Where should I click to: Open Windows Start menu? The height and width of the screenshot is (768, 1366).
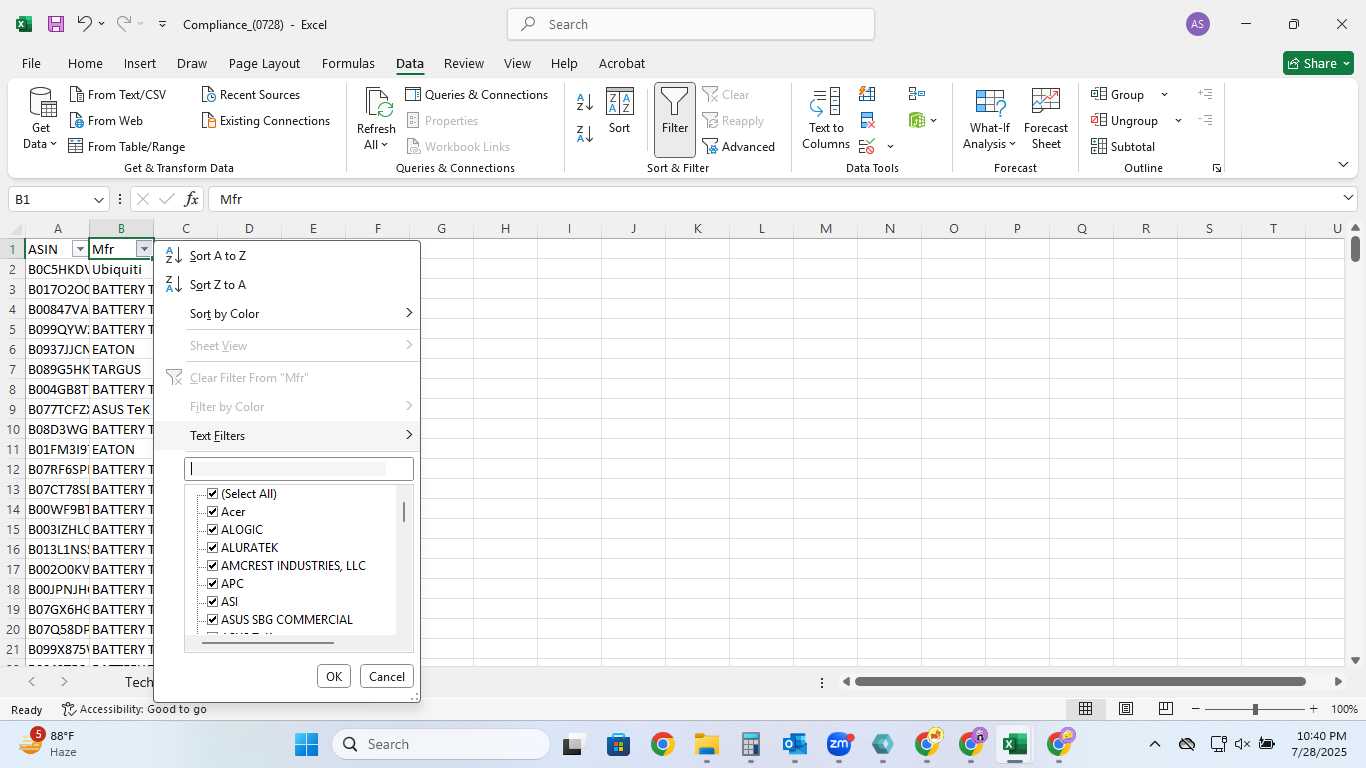coord(306,744)
